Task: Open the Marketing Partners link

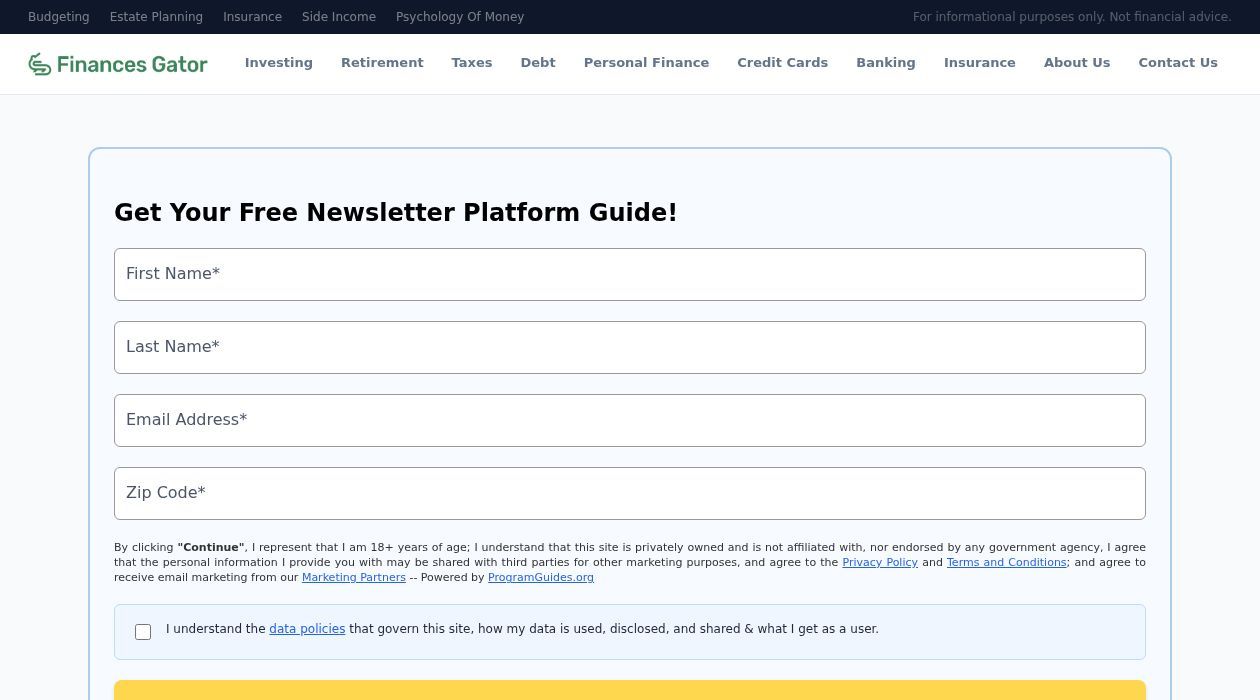Action: tap(354, 577)
